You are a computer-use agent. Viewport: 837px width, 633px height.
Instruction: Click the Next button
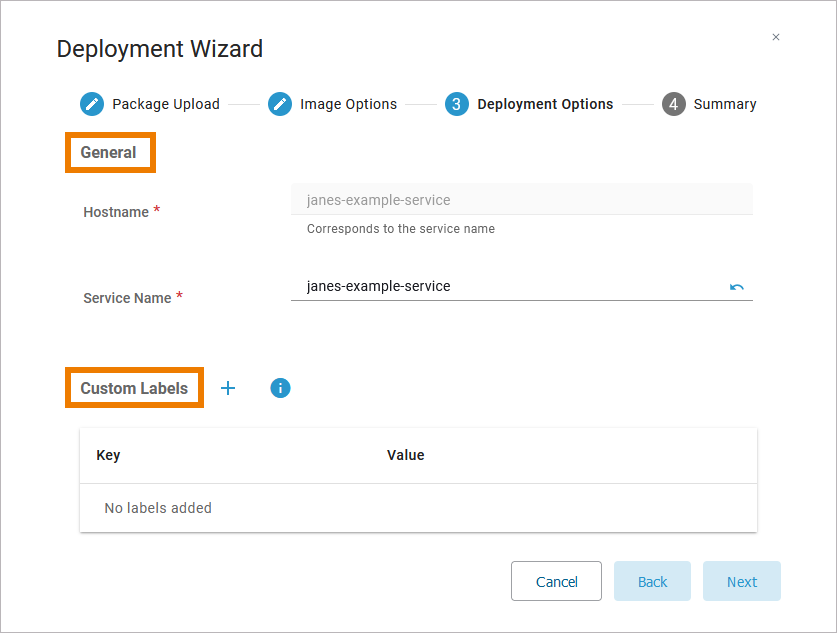[741, 581]
